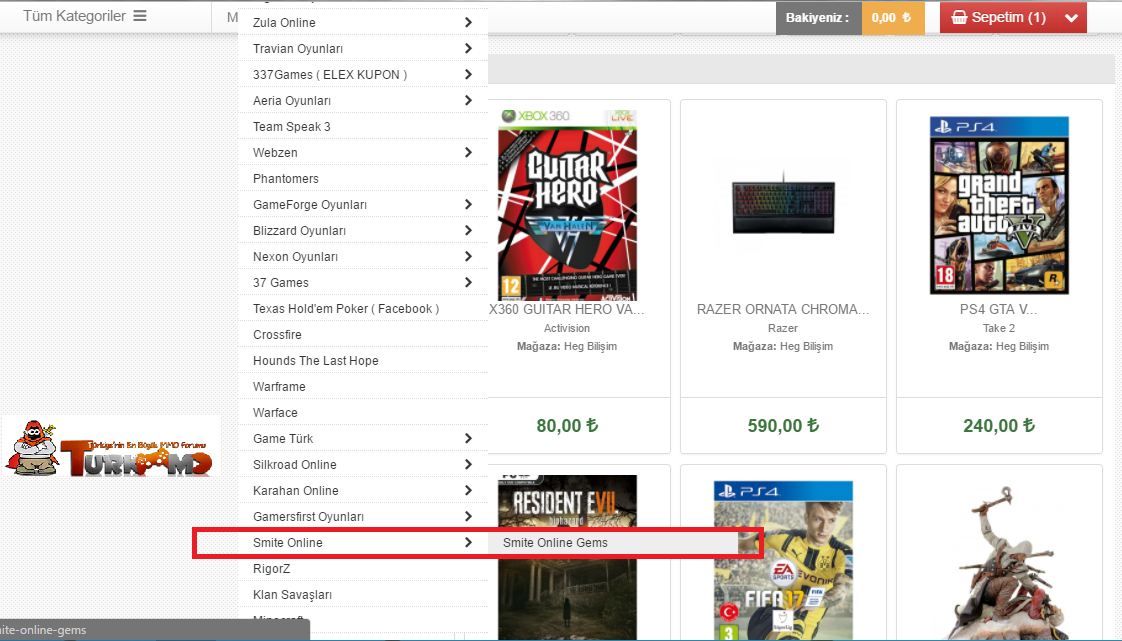Open the Karahan Online category
Screen dimensions: 1122x641
pos(296,491)
